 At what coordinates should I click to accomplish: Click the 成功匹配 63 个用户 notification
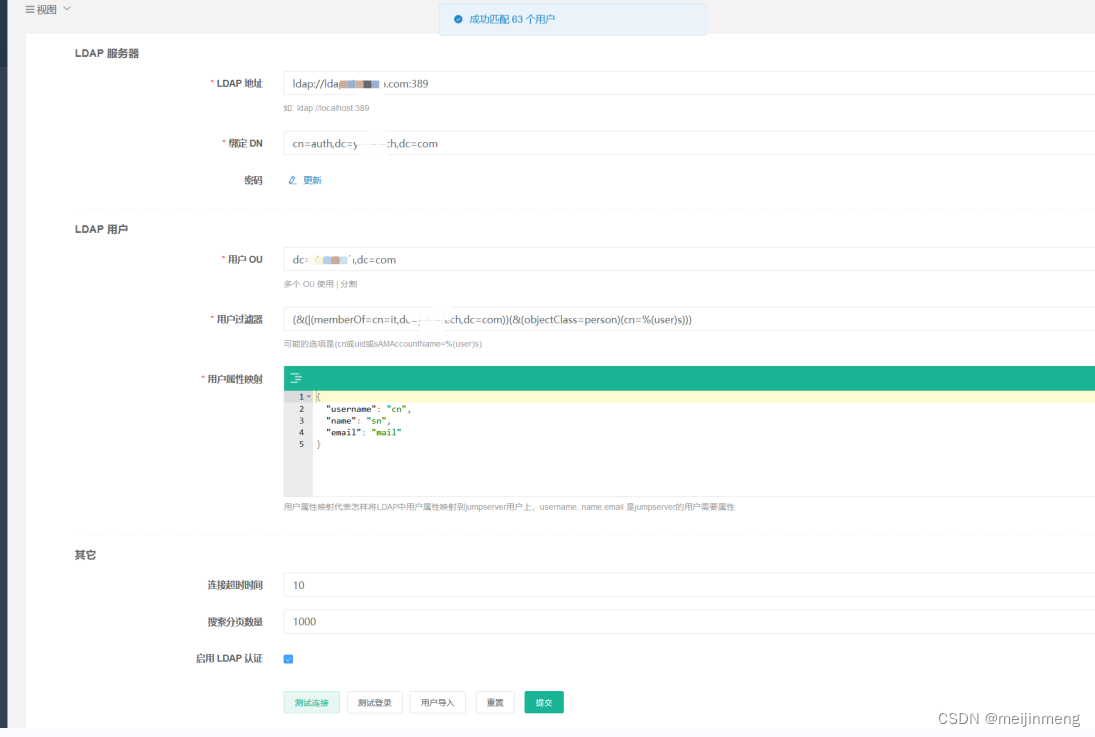click(x=573, y=20)
